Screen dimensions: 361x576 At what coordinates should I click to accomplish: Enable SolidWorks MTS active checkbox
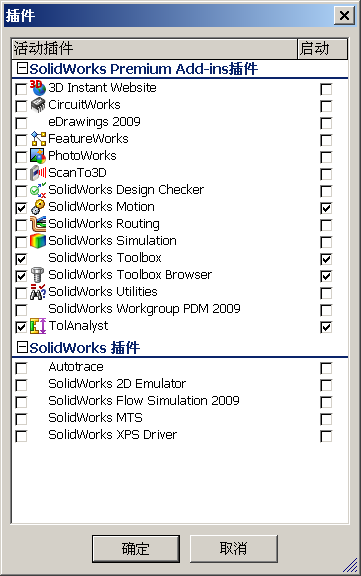[21, 419]
